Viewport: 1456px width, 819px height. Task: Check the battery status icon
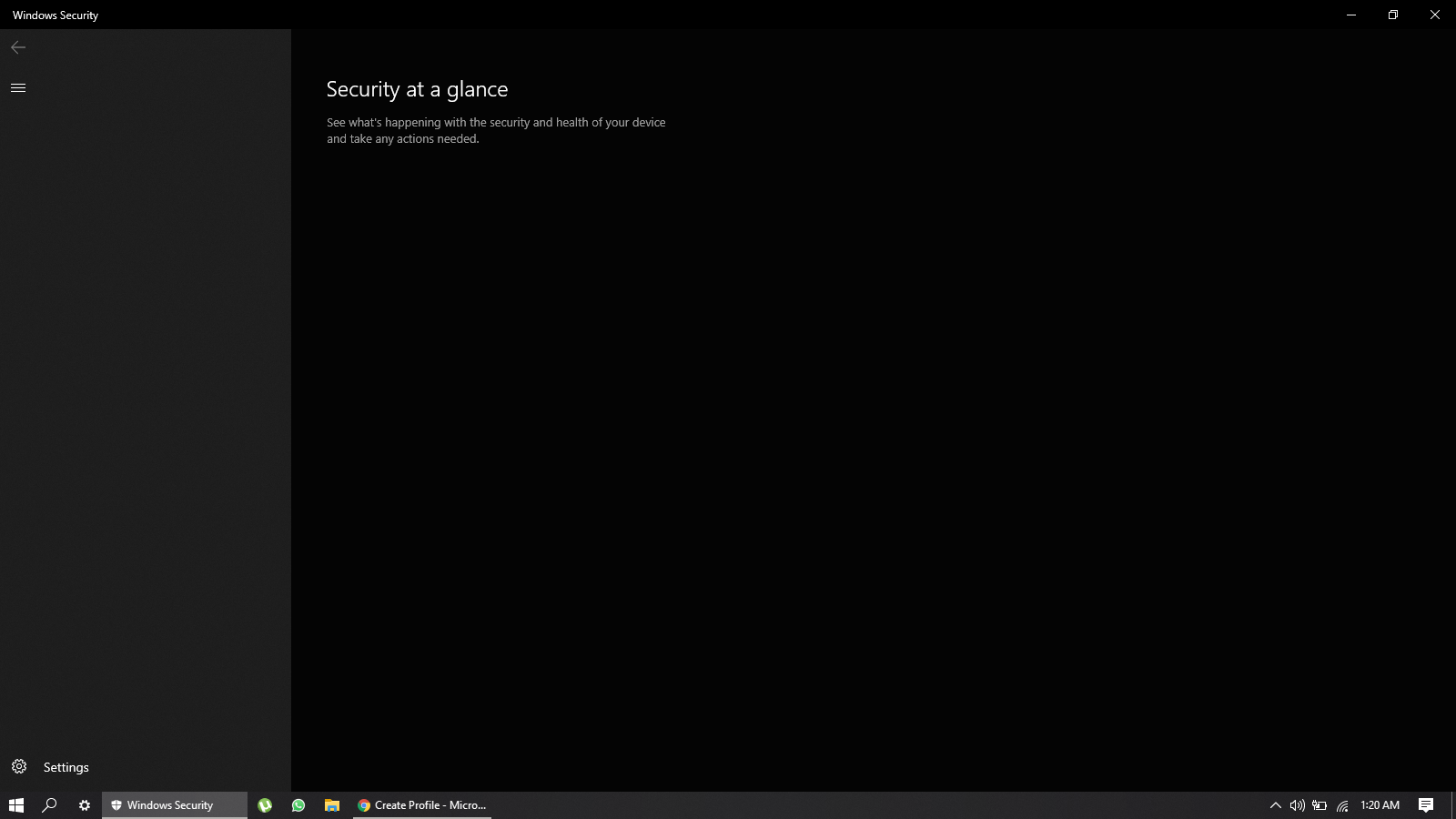click(x=1319, y=805)
